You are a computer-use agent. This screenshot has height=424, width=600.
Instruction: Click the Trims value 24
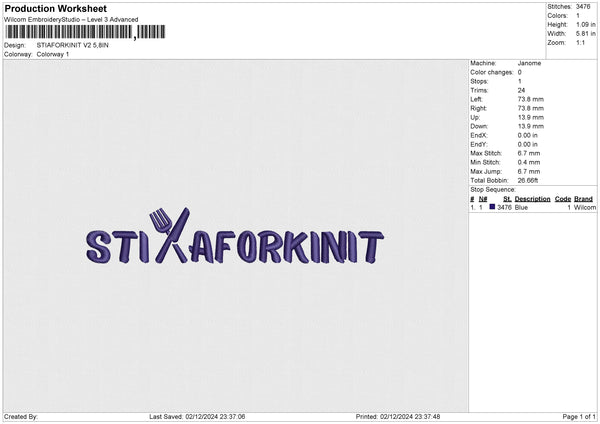point(521,90)
